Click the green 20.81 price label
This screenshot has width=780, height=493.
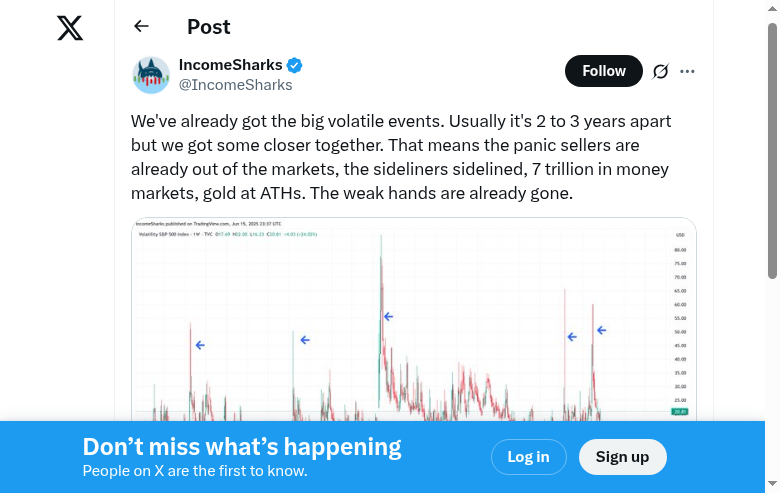pyautogui.click(x=679, y=411)
